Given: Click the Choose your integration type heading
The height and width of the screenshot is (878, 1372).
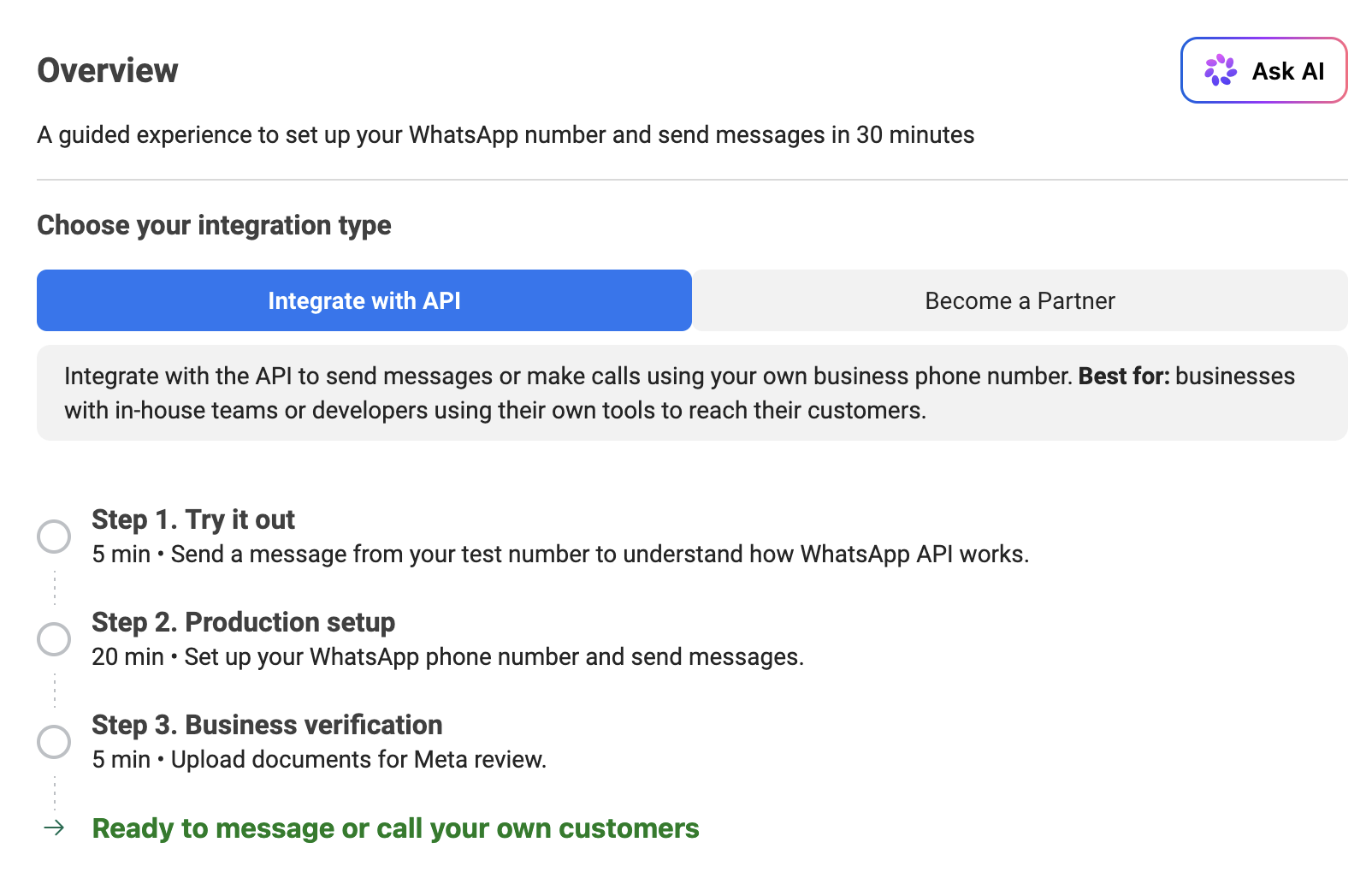Looking at the screenshot, I should (214, 225).
